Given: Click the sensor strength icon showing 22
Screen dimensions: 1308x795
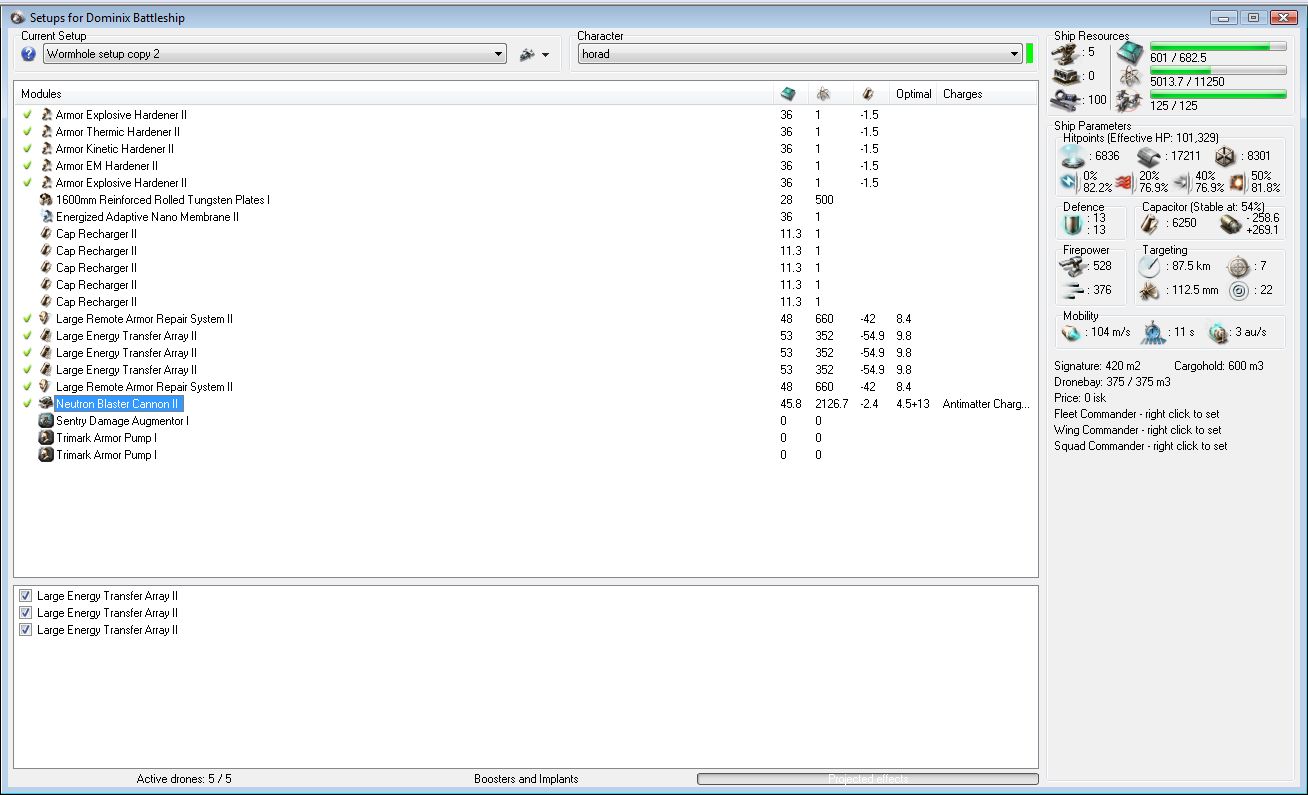Looking at the screenshot, I should point(1239,291).
